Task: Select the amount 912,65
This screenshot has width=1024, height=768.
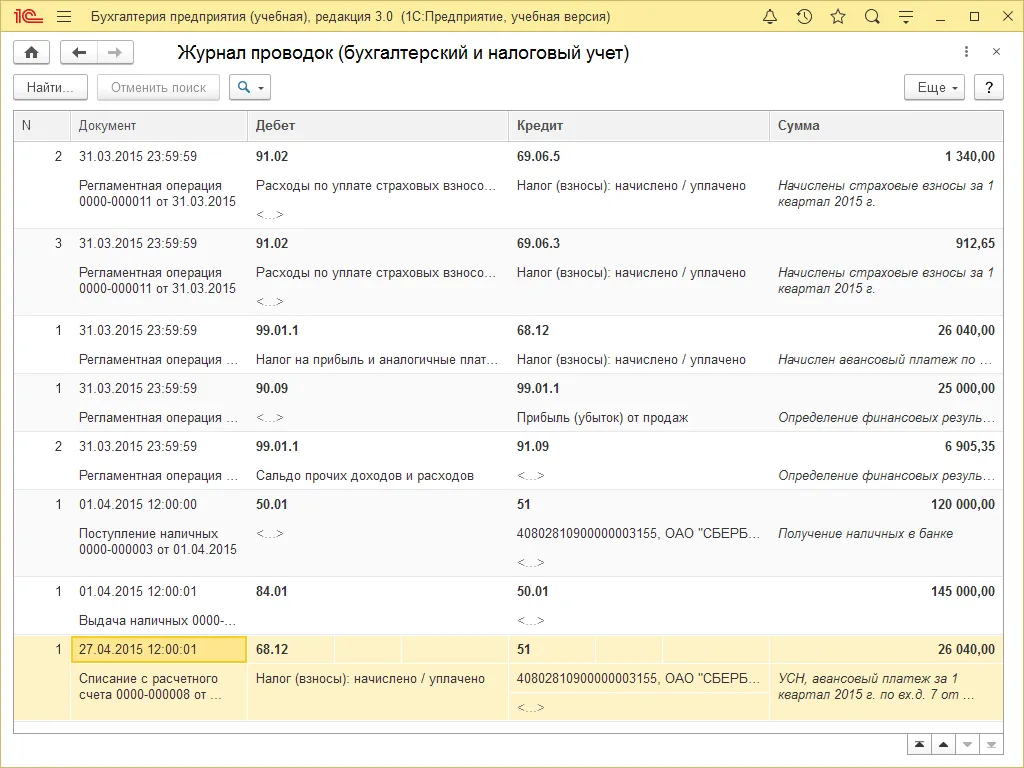Action: point(975,244)
